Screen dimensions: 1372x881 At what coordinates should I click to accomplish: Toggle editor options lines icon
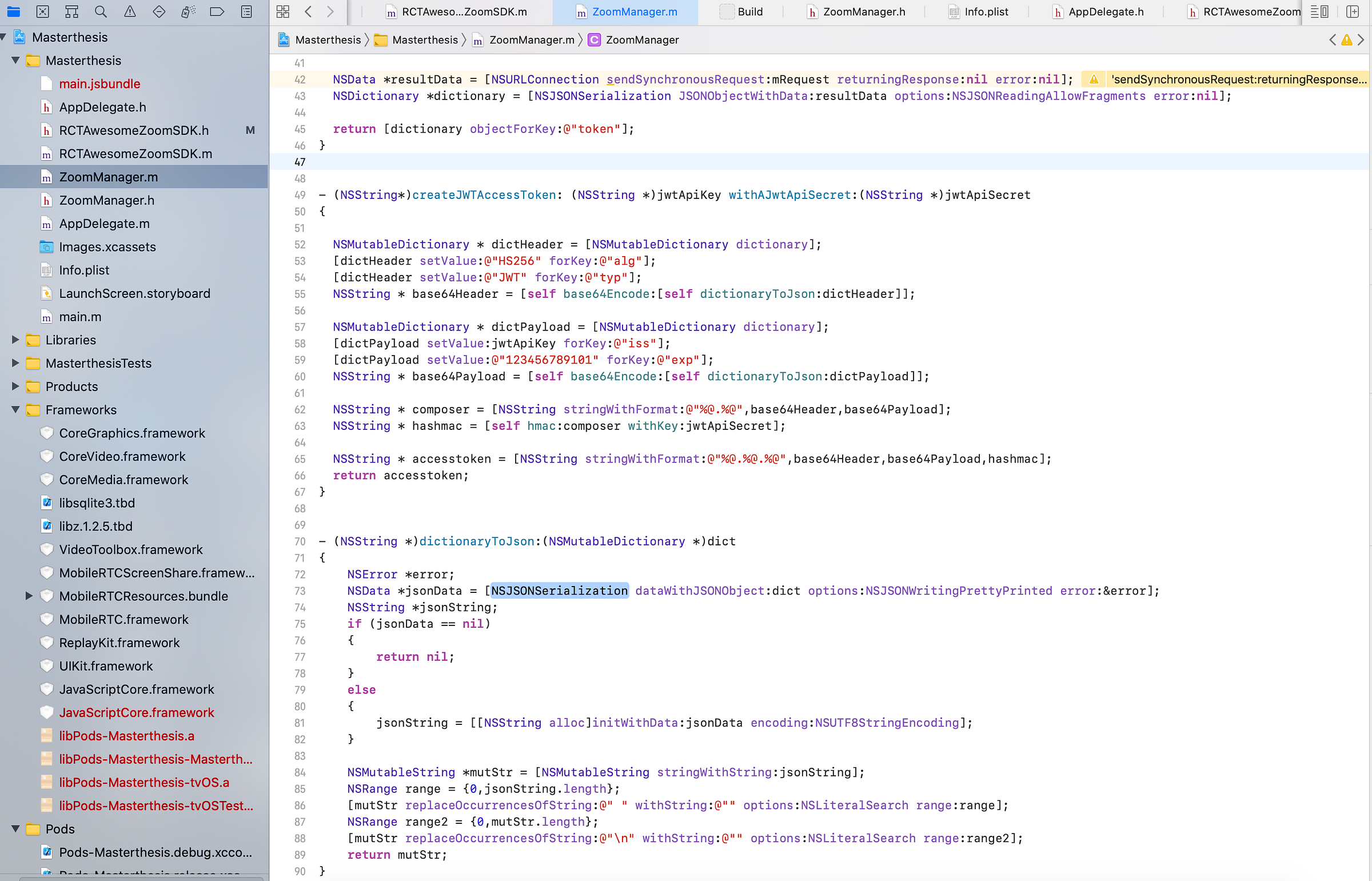coord(1319,11)
